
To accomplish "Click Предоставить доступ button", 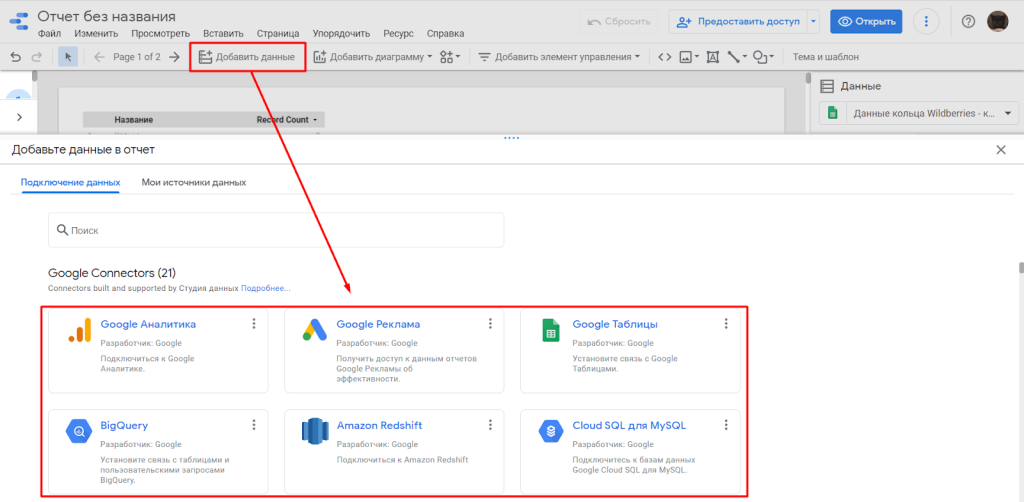I will tap(738, 22).
